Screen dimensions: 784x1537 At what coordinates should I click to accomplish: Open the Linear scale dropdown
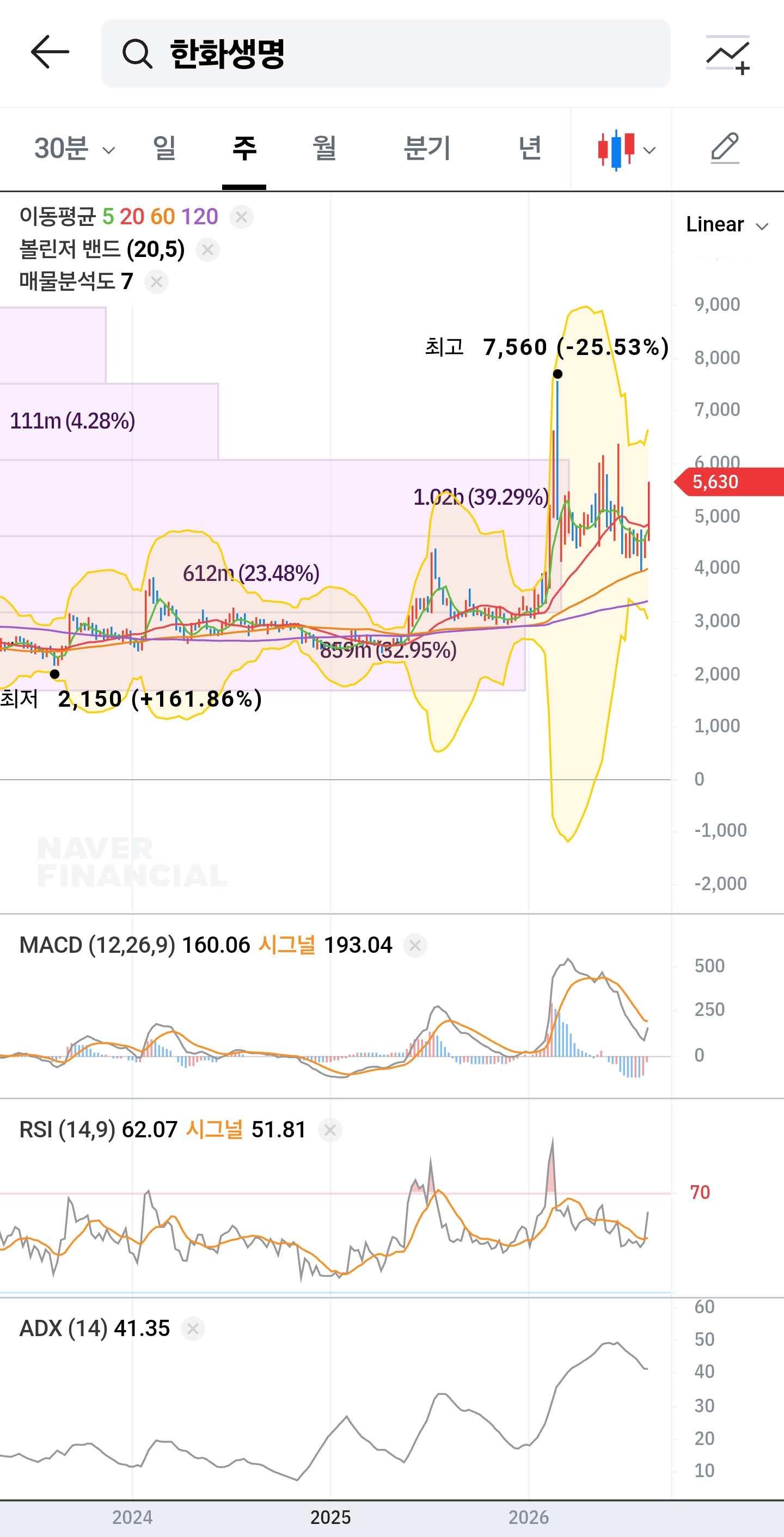[x=727, y=225]
